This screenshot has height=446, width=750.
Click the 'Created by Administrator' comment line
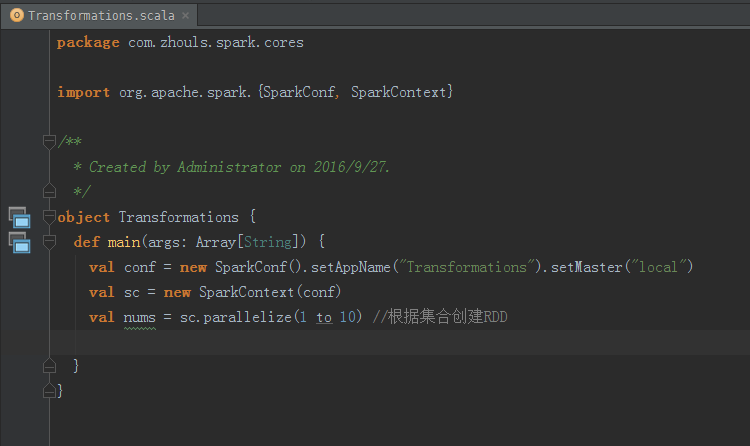pyautogui.click(x=232, y=167)
